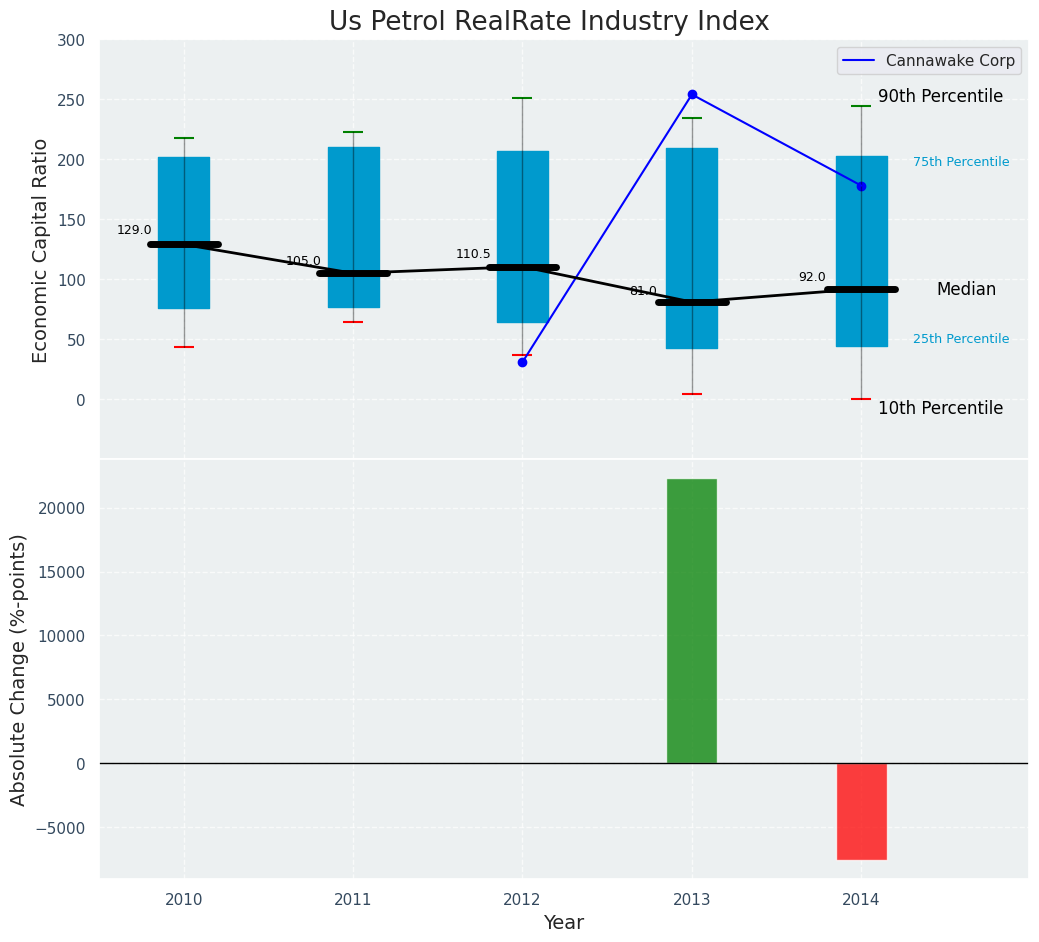The image size is (1039, 942).
Task: Click the 10th Percentile annotation
Action: [940, 408]
